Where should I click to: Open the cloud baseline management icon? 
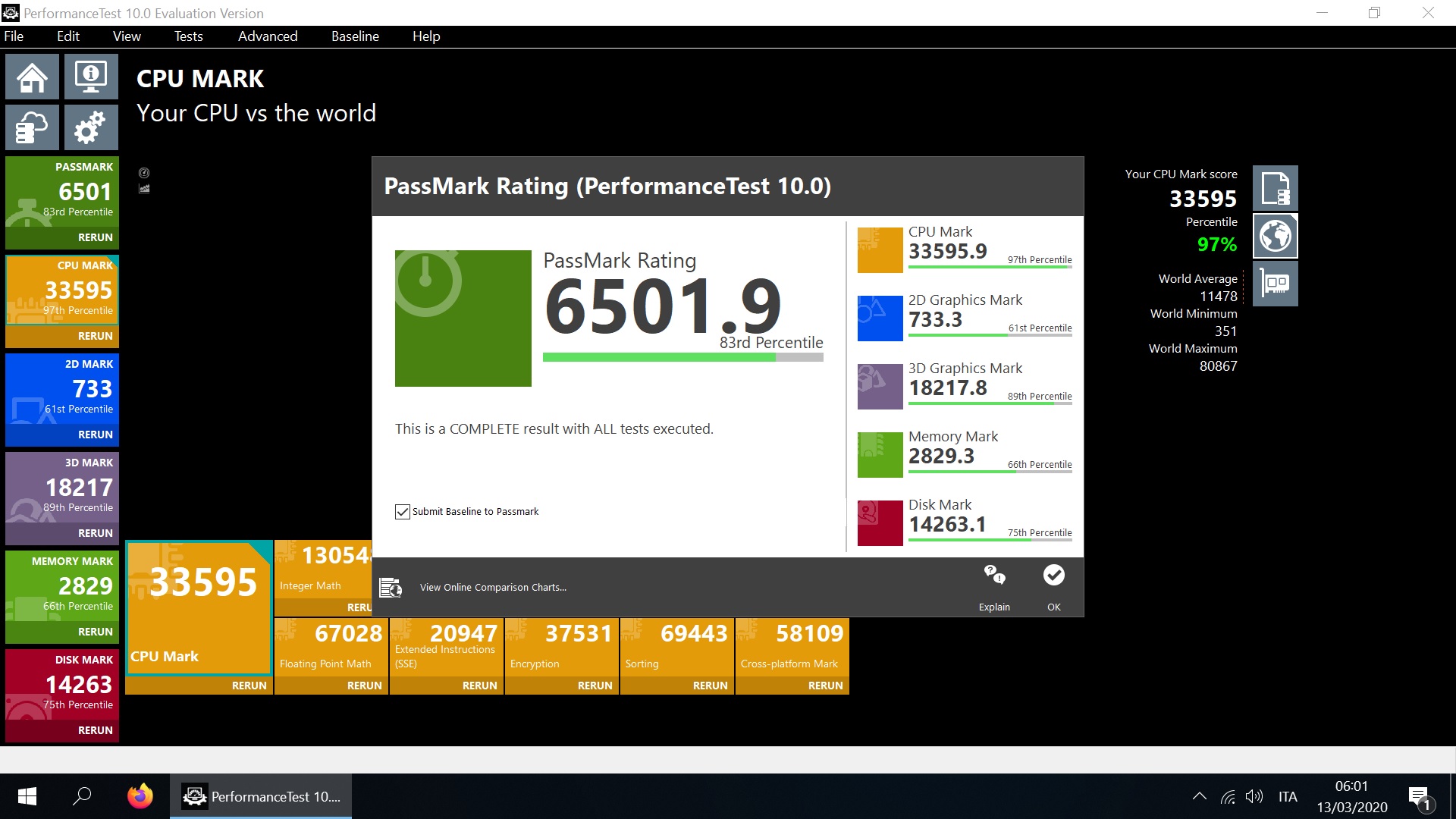pos(32,127)
